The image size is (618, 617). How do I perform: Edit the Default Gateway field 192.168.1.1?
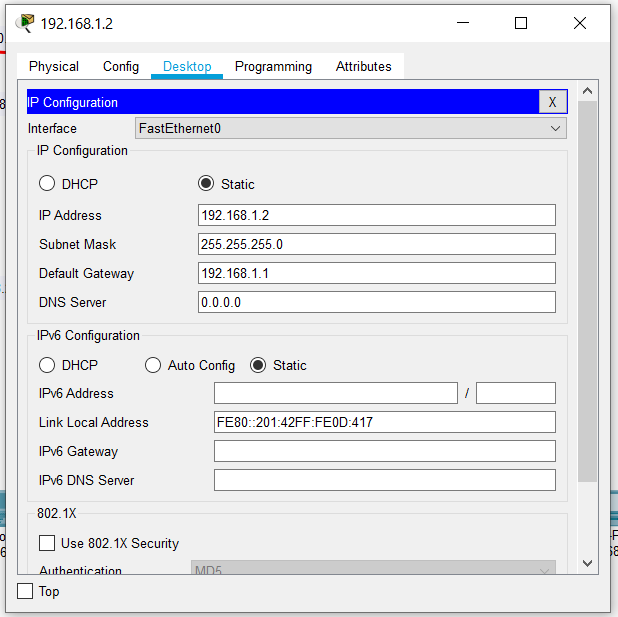(x=377, y=273)
